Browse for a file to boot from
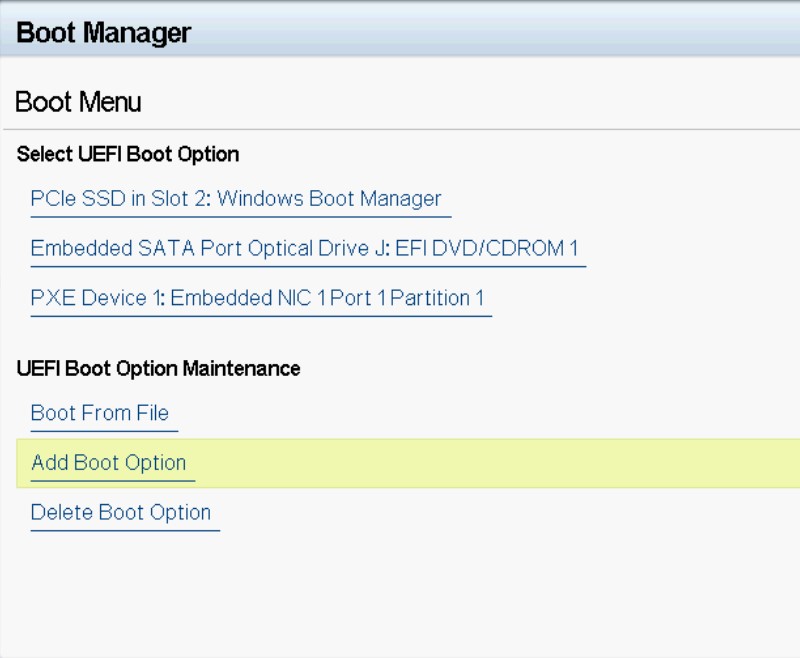 100,413
